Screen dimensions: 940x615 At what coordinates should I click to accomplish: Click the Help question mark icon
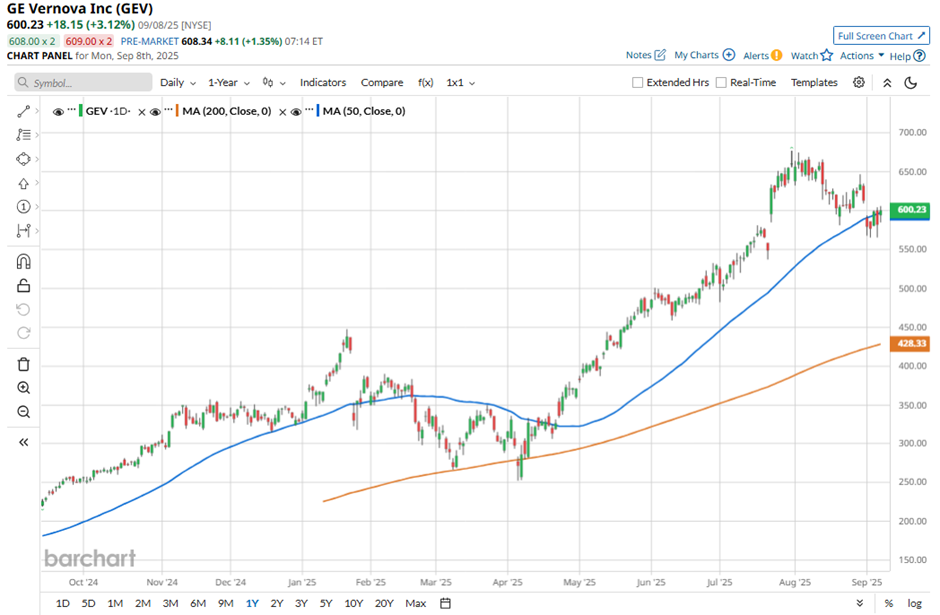tap(920, 56)
